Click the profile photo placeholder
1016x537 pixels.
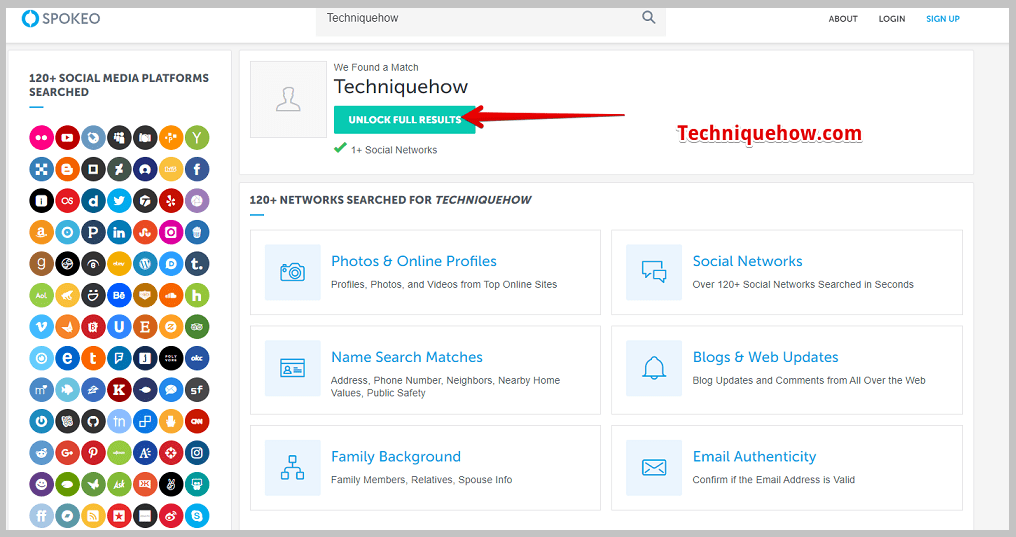[x=288, y=99]
